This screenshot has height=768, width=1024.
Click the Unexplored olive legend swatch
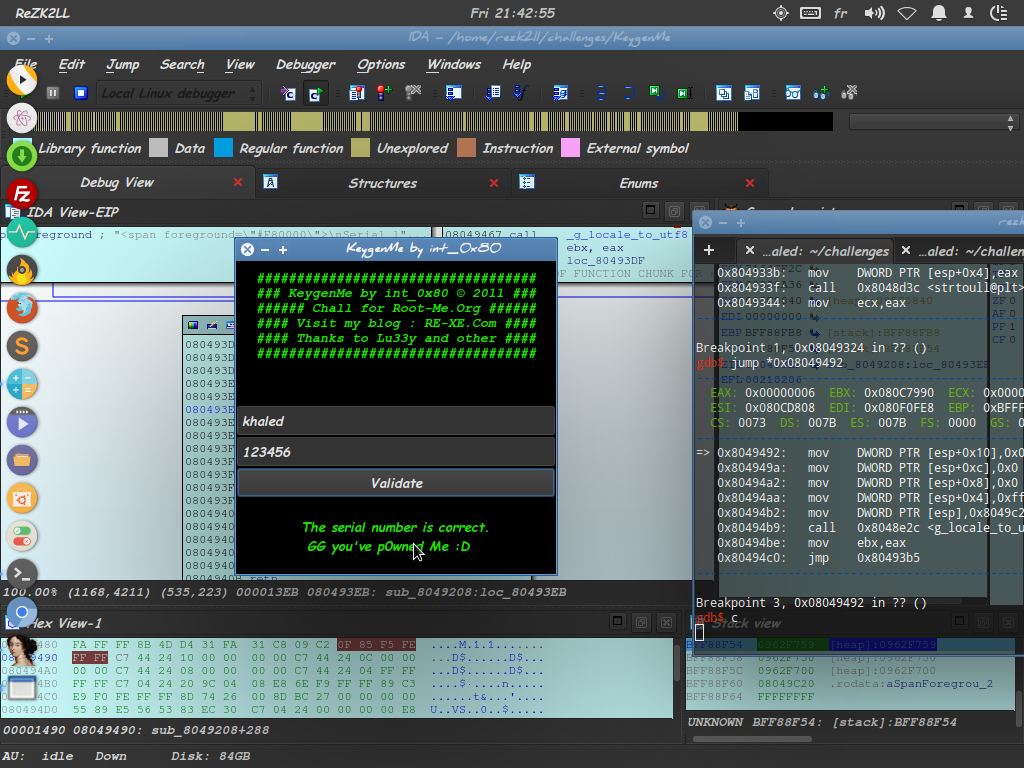(360, 148)
